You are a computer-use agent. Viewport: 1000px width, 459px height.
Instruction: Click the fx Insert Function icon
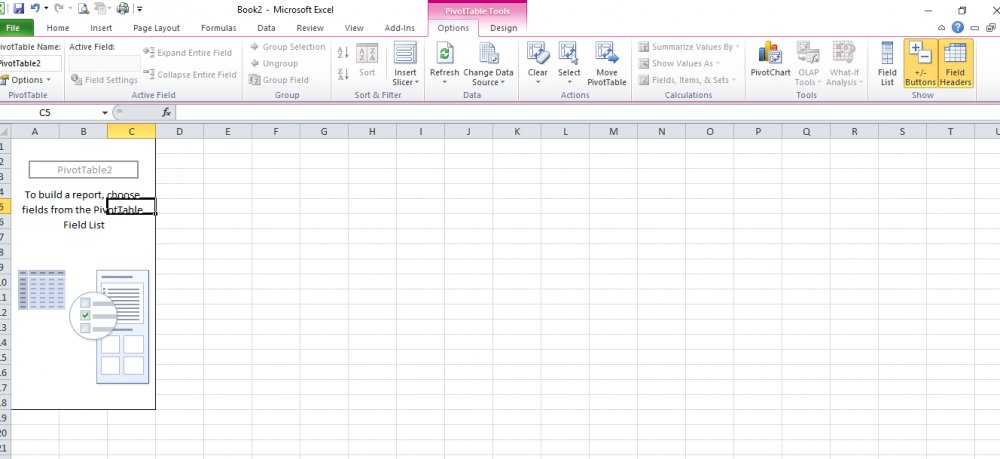coord(166,112)
